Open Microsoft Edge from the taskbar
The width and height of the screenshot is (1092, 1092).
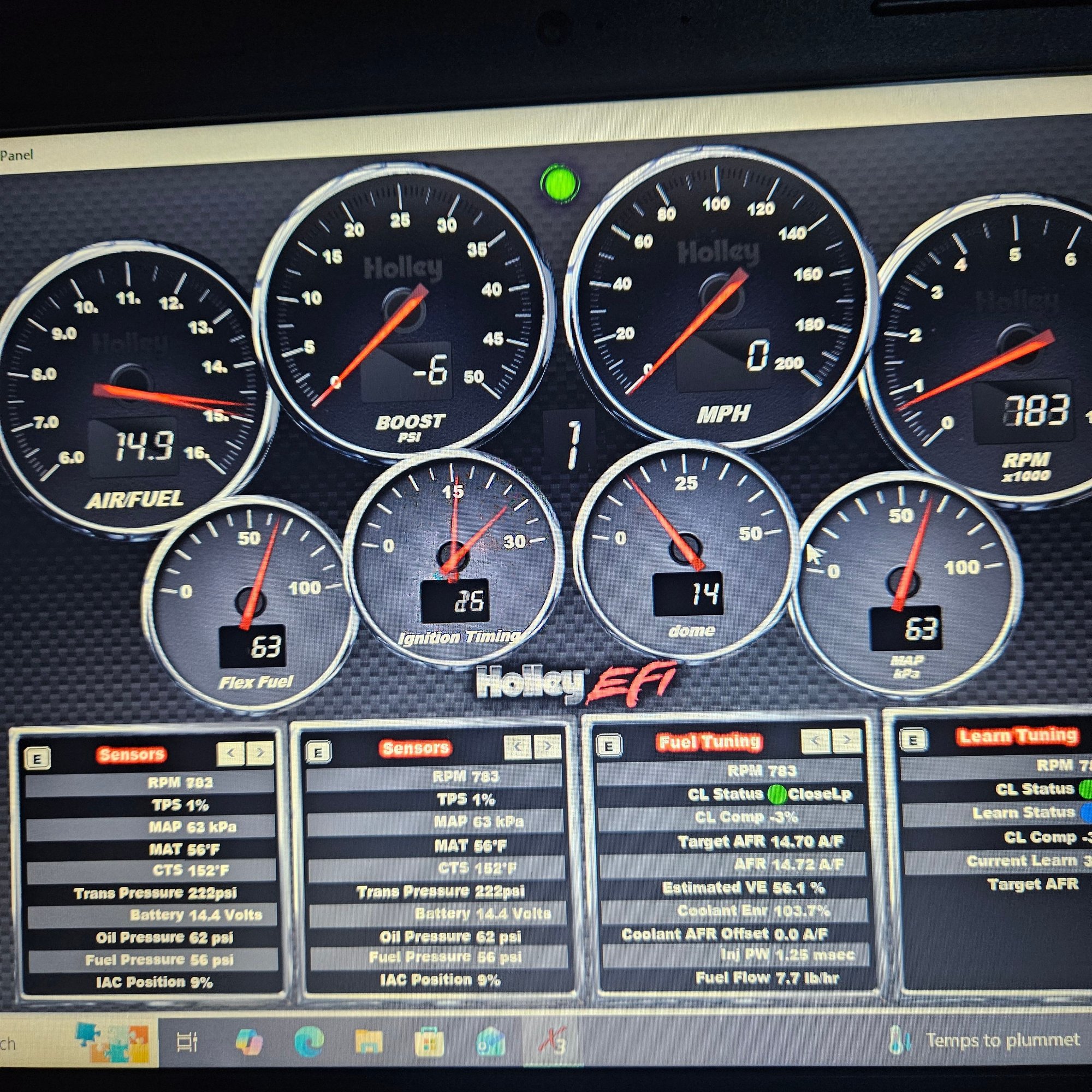click(309, 1041)
